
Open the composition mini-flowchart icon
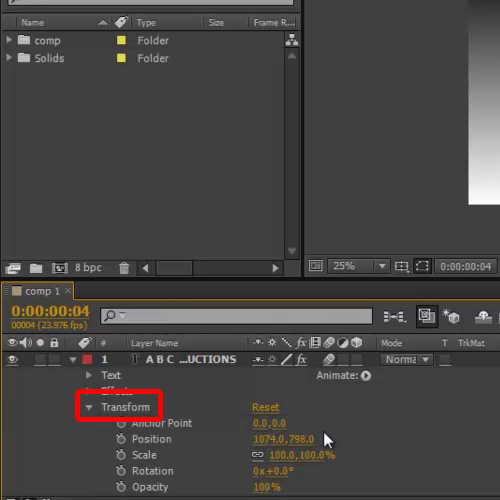pyautogui.click(x=395, y=316)
